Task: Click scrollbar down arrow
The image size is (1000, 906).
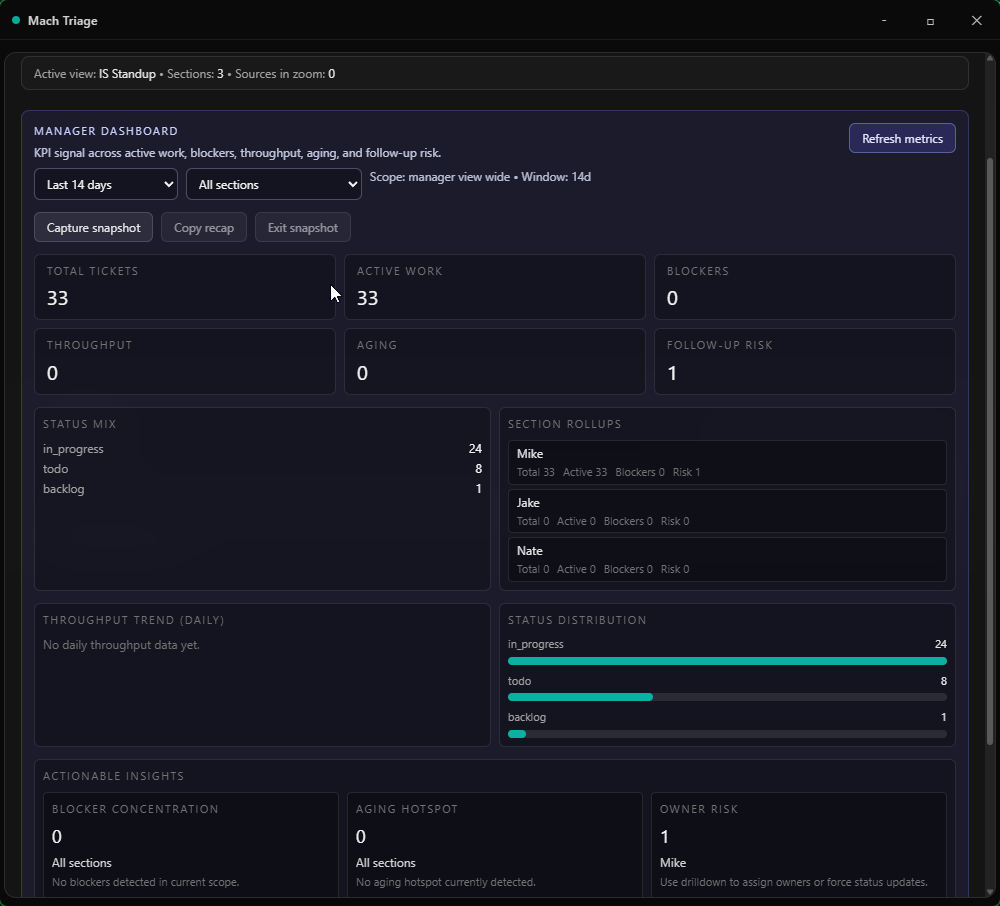Action: pyautogui.click(x=990, y=892)
